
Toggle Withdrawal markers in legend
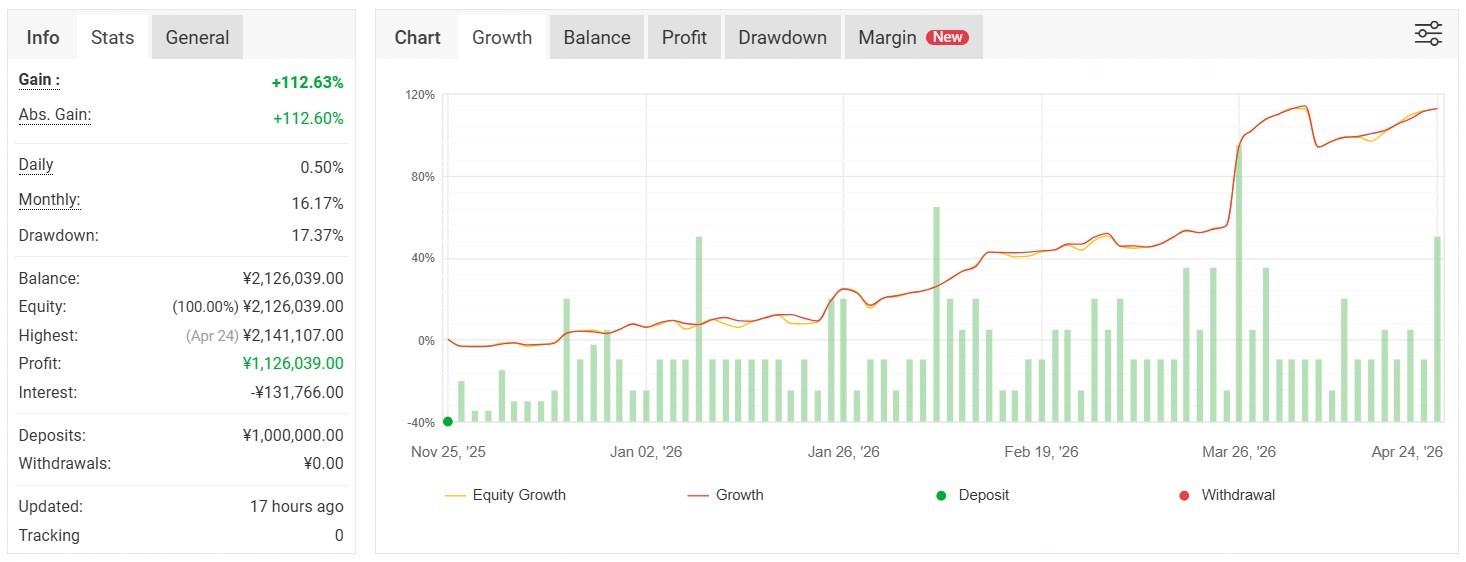[1228, 495]
